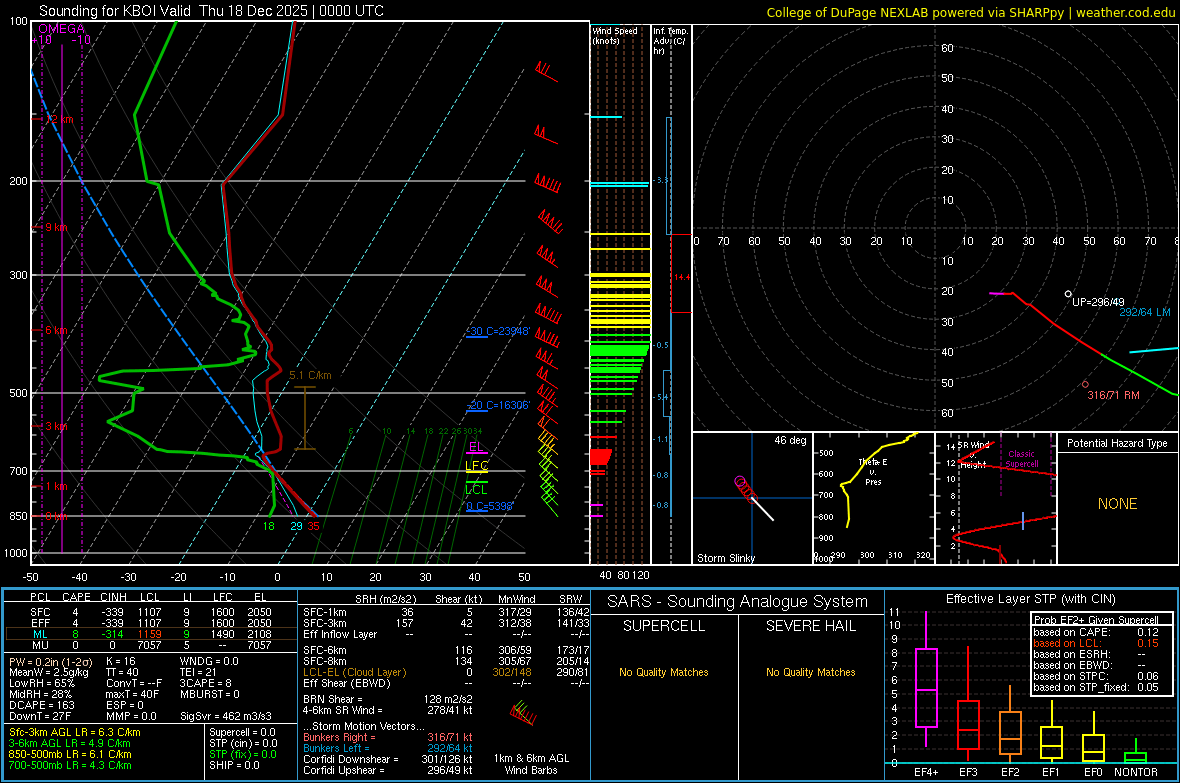Click the 292/64 LM hodograph label

tap(1145, 312)
